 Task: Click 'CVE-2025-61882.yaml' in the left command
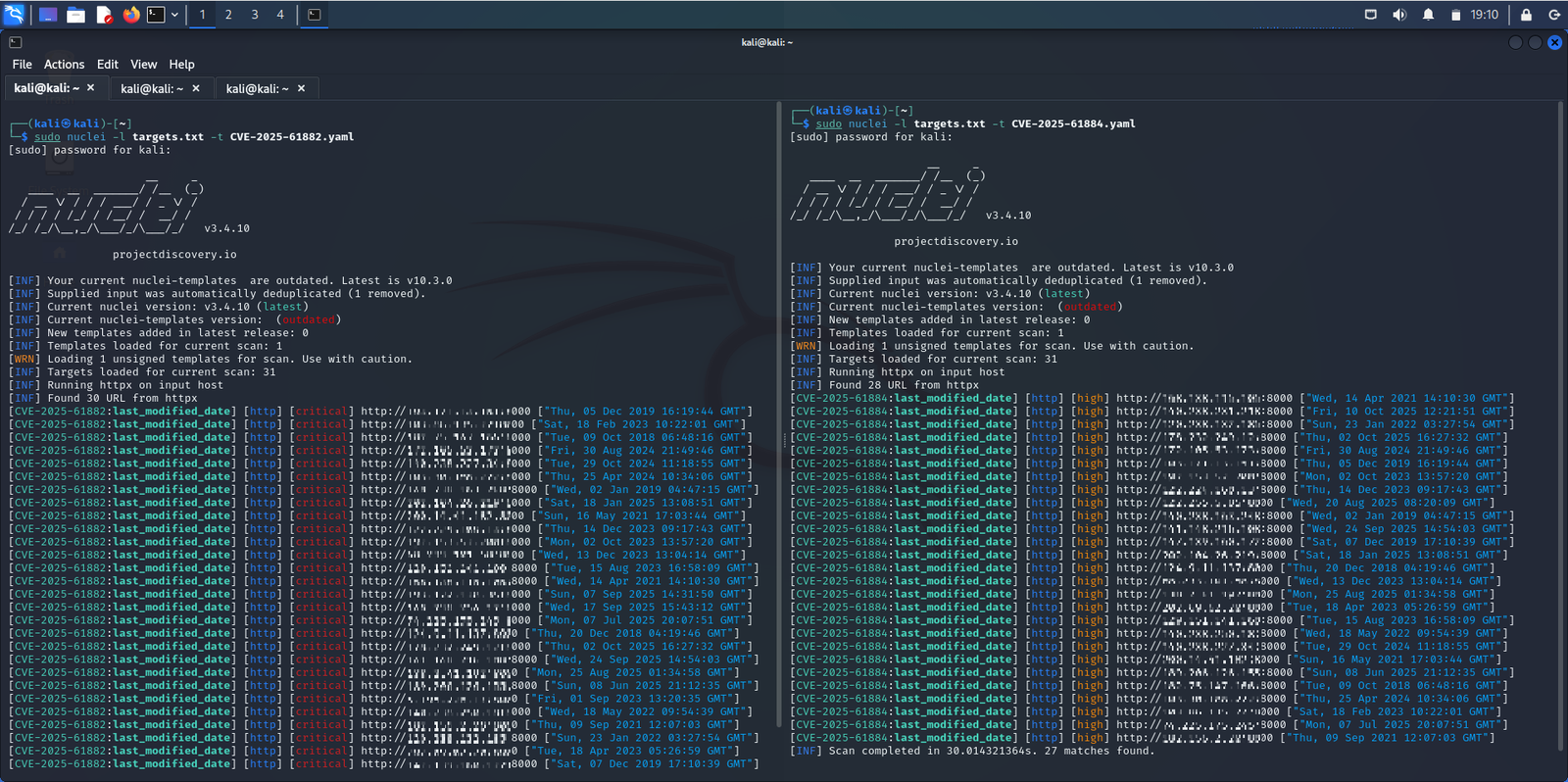coord(292,137)
